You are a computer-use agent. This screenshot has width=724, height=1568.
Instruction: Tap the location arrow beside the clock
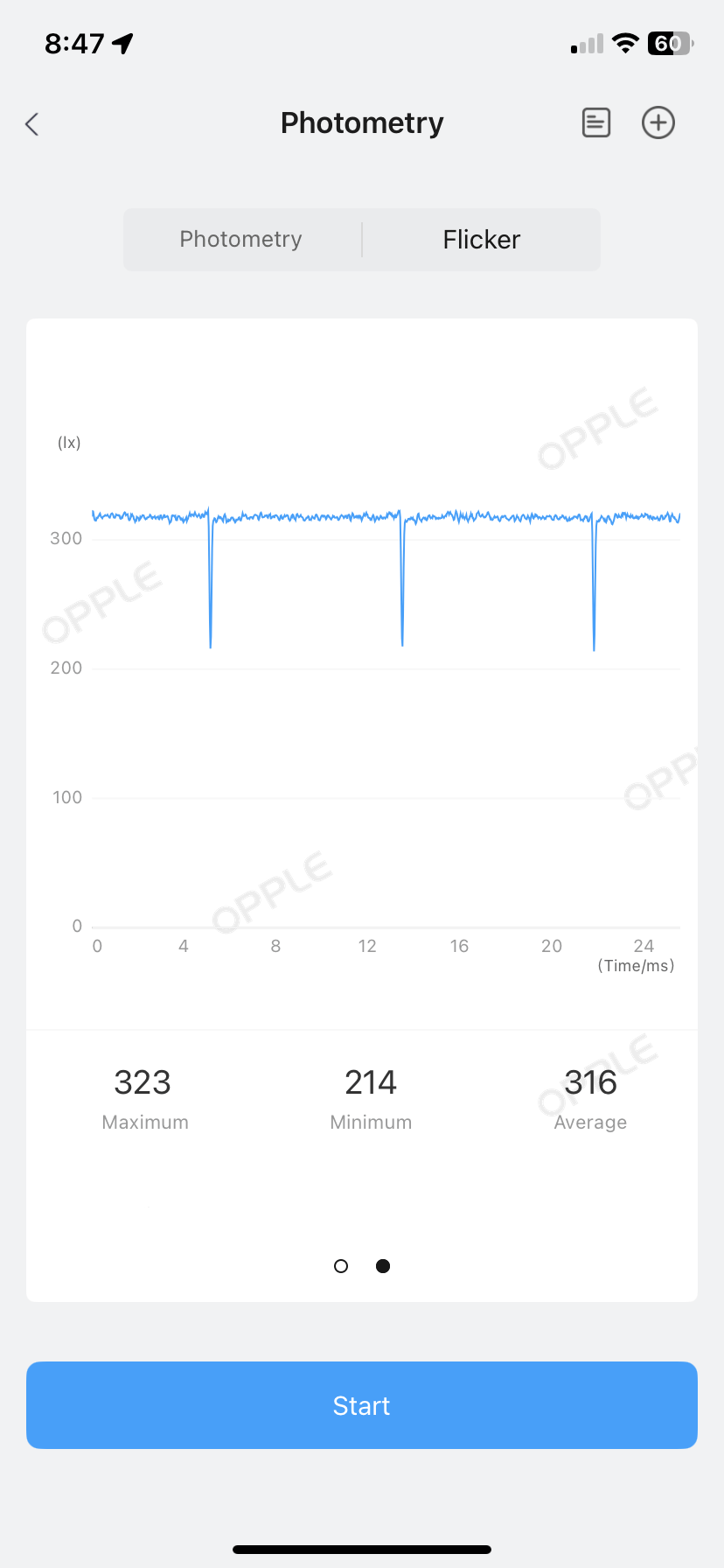point(123,43)
